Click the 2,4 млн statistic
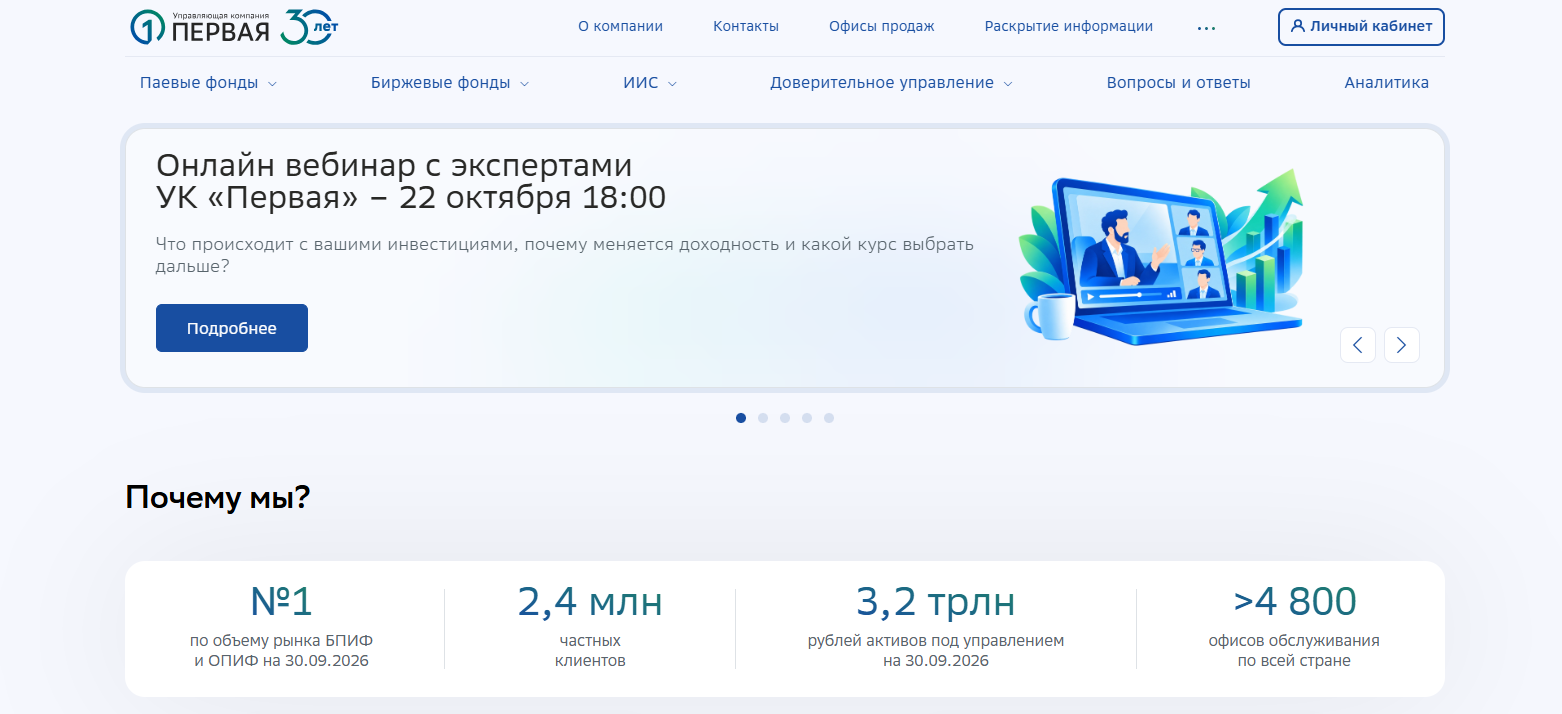The width and height of the screenshot is (1562, 714). 590,602
